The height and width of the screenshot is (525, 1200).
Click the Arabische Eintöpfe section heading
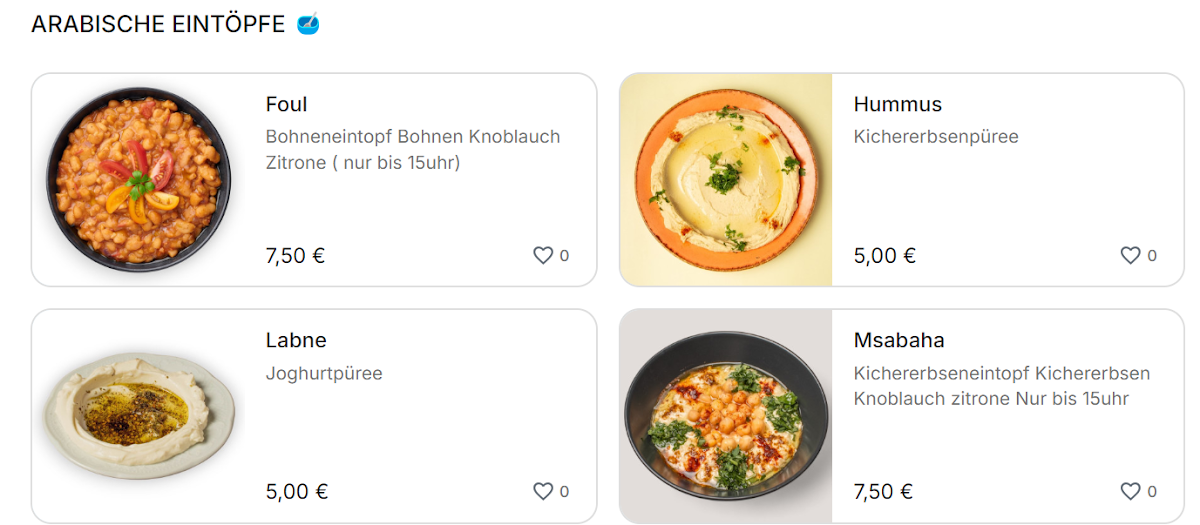(158, 25)
